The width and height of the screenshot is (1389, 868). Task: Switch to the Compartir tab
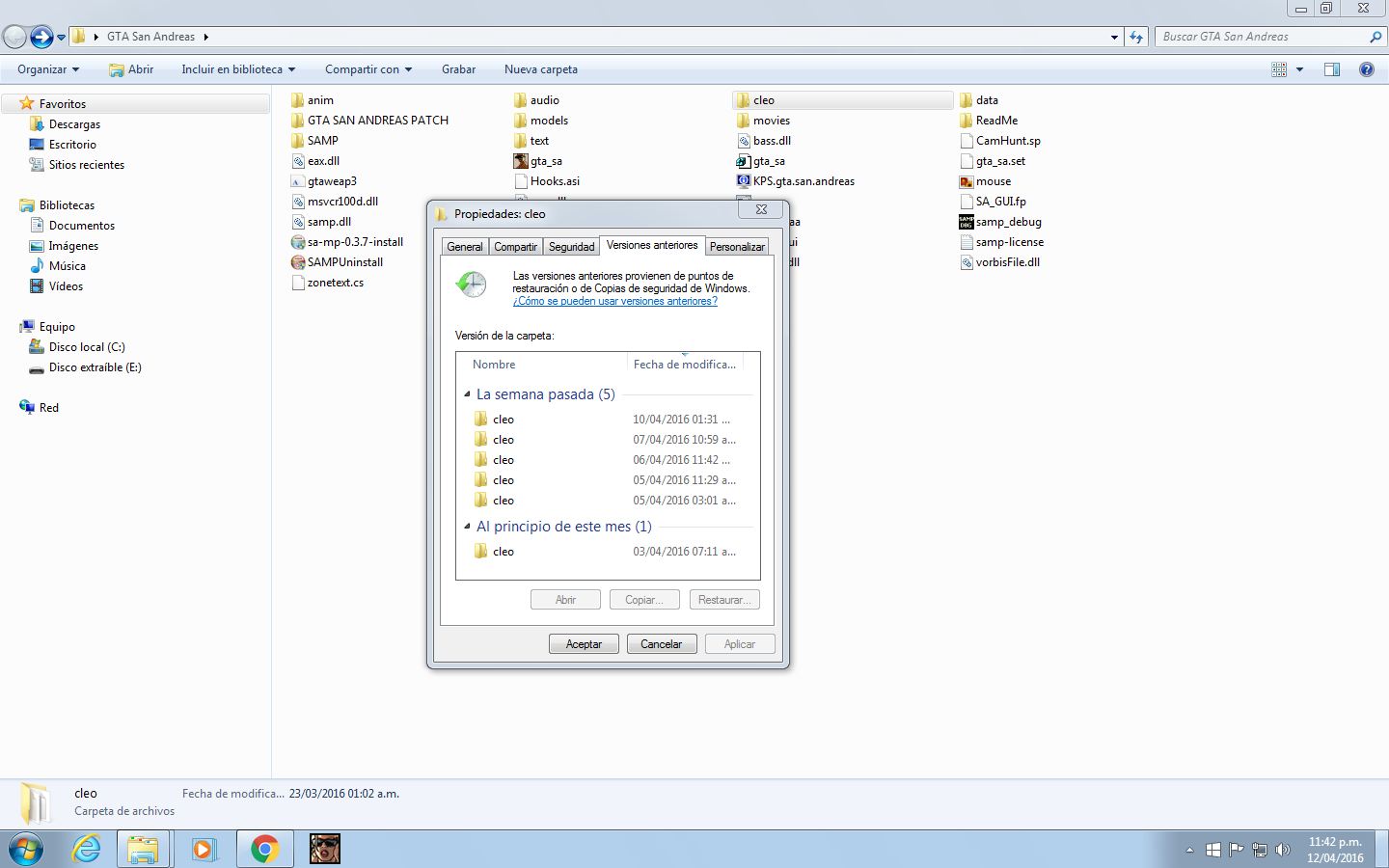pos(515,247)
